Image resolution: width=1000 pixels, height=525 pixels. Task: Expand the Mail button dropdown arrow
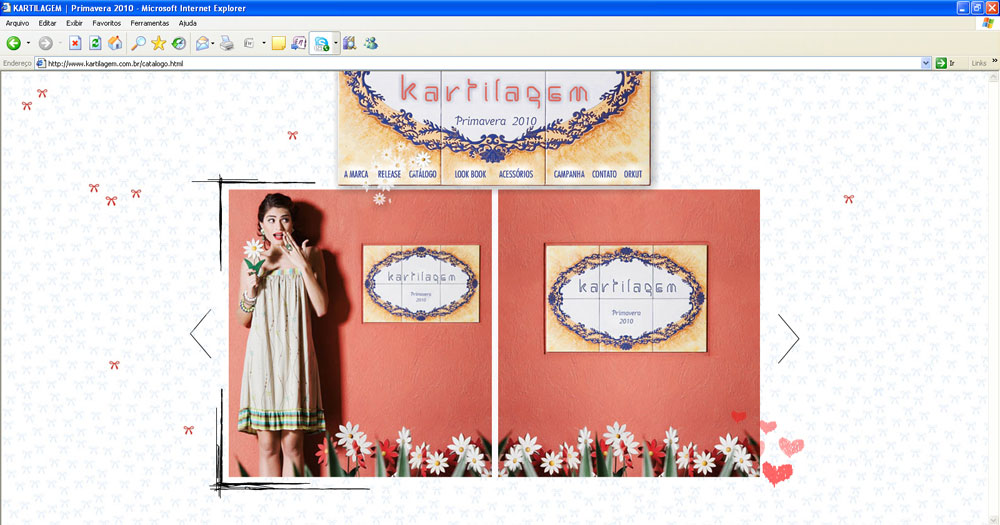click(x=212, y=43)
